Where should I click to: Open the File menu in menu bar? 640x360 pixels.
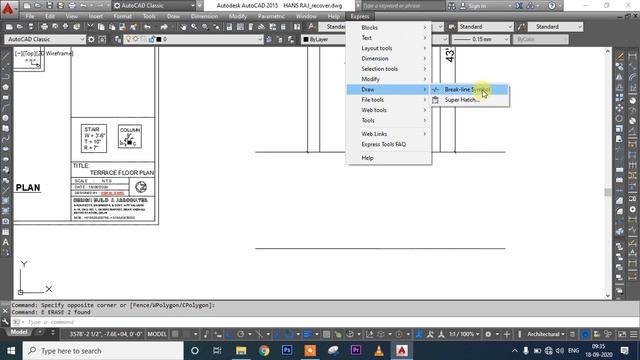coord(30,16)
